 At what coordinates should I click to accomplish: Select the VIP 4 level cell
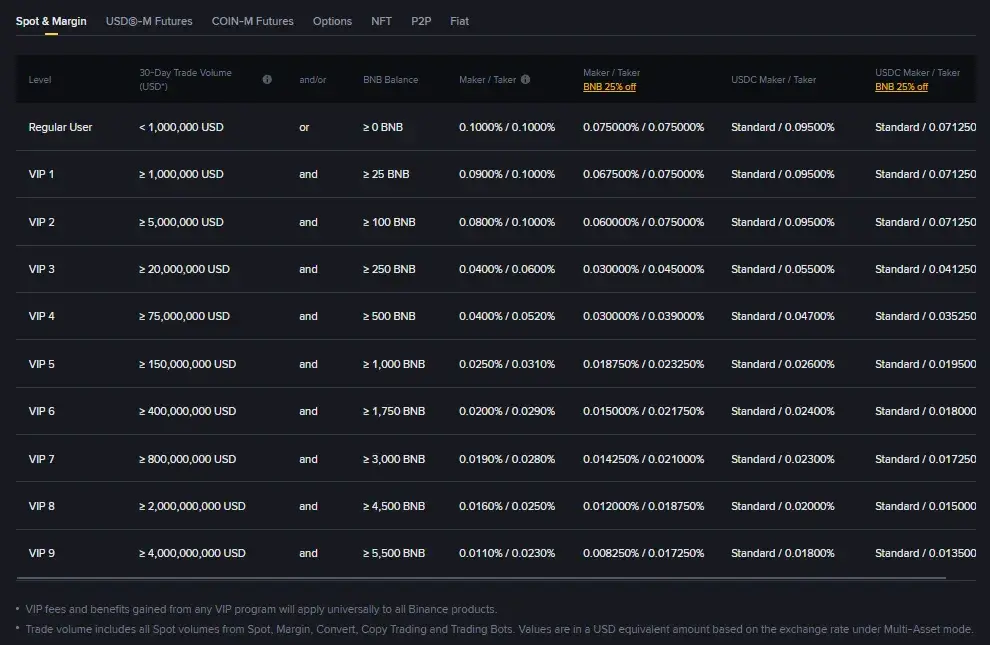click(42, 316)
